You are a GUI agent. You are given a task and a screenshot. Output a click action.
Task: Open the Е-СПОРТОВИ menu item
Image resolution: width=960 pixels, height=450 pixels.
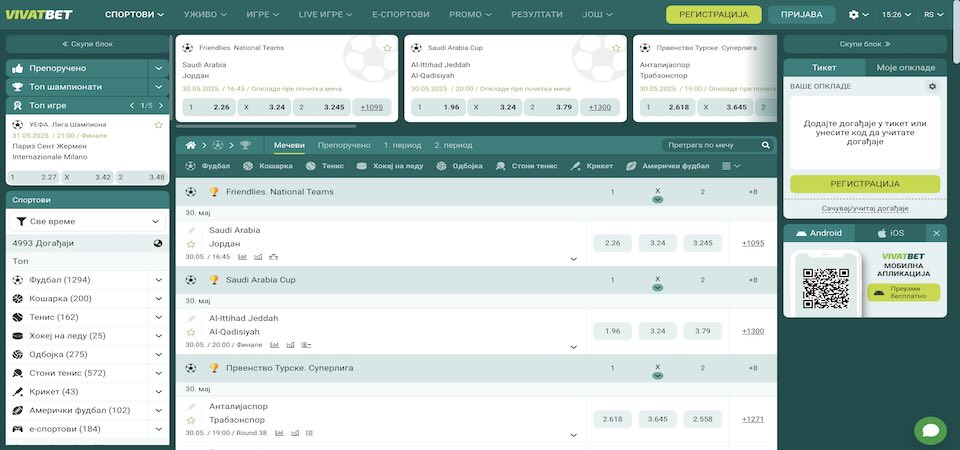(400, 14)
